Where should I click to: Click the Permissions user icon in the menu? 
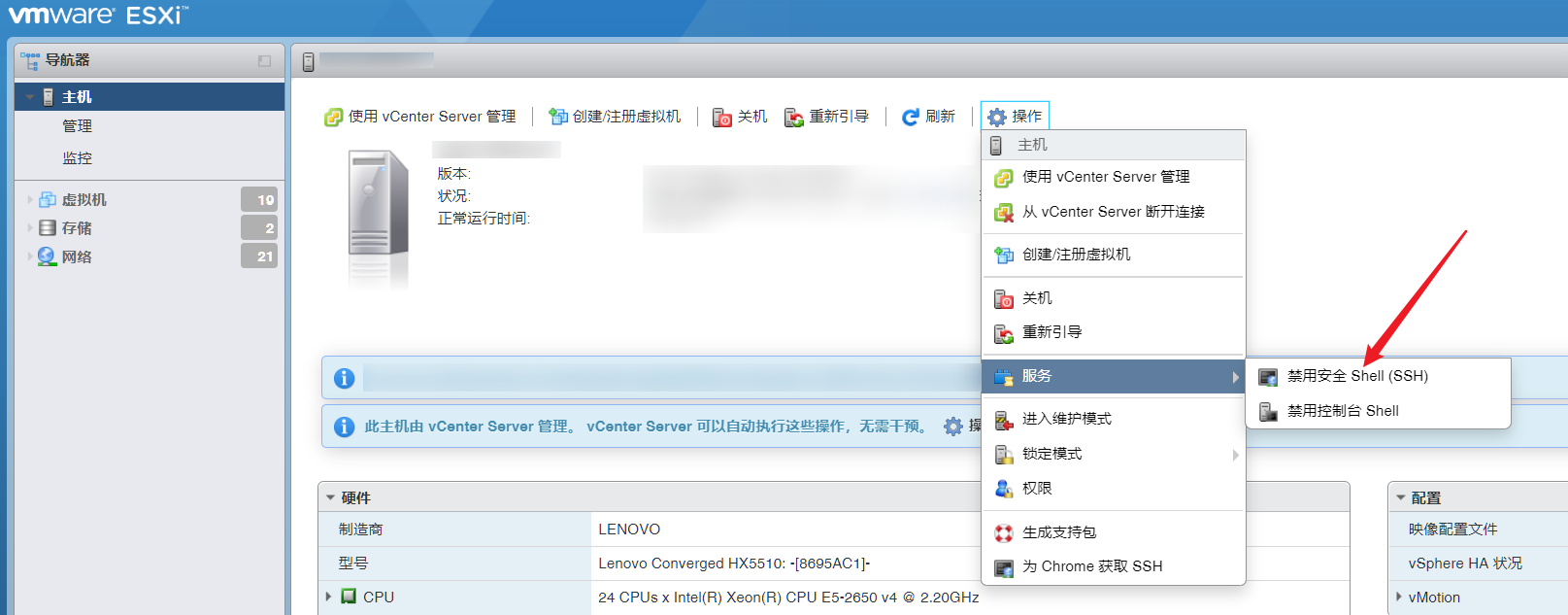coord(1004,489)
